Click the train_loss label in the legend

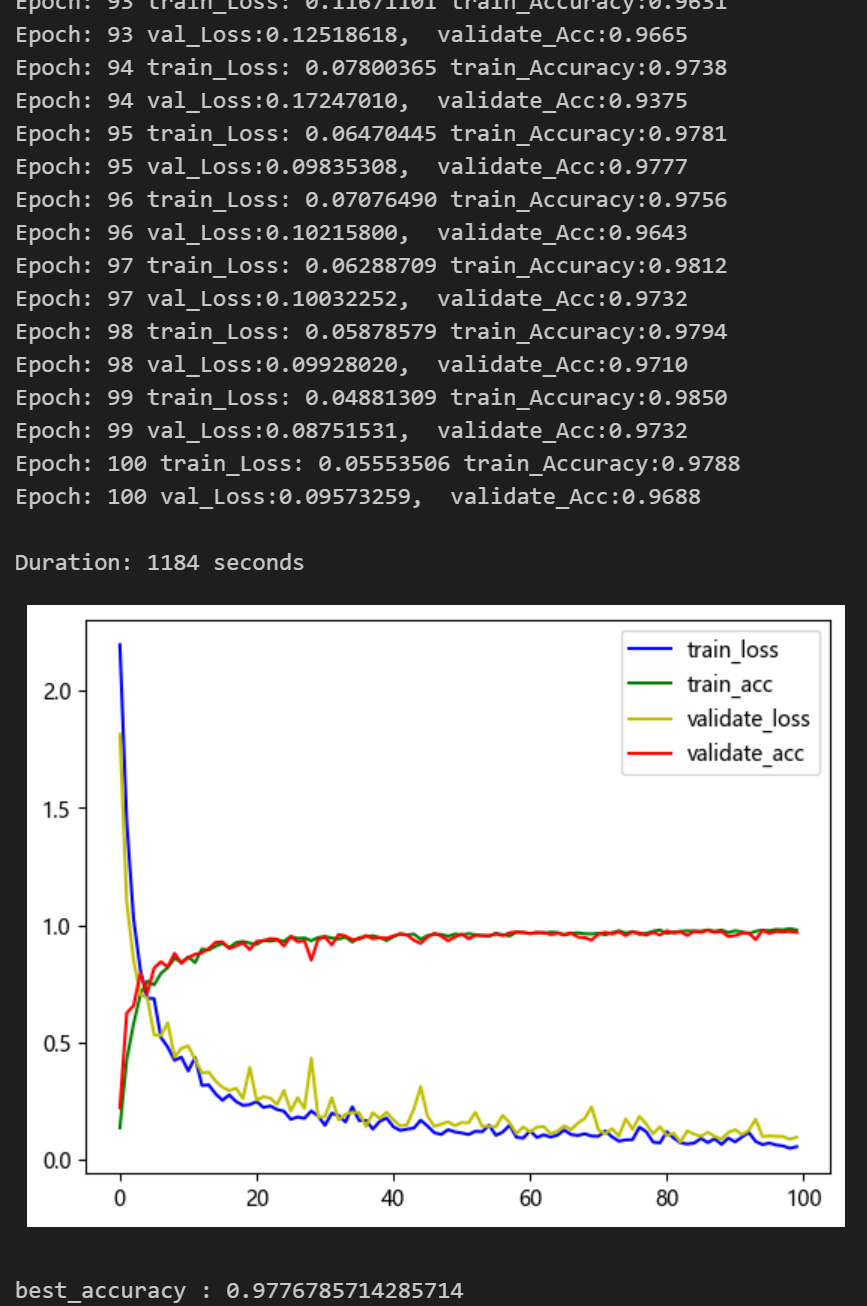click(x=732, y=650)
